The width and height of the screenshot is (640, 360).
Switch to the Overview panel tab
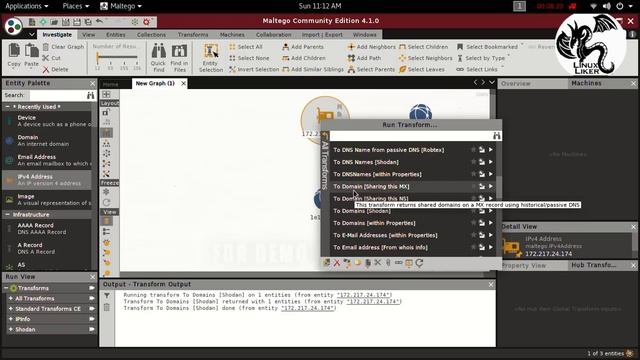516,83
